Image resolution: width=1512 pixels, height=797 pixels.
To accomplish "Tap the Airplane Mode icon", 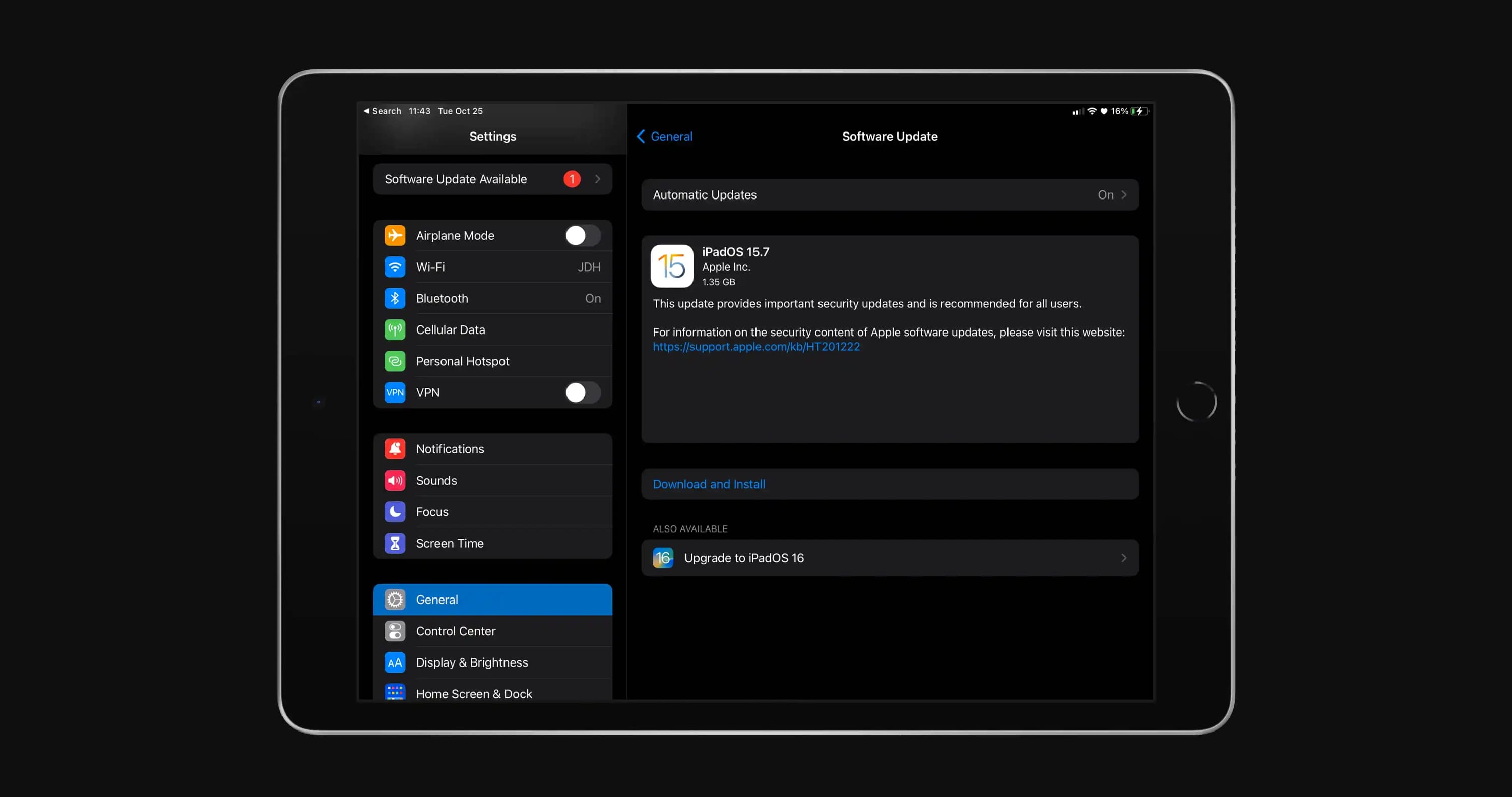I will click(x=395, y=235).
